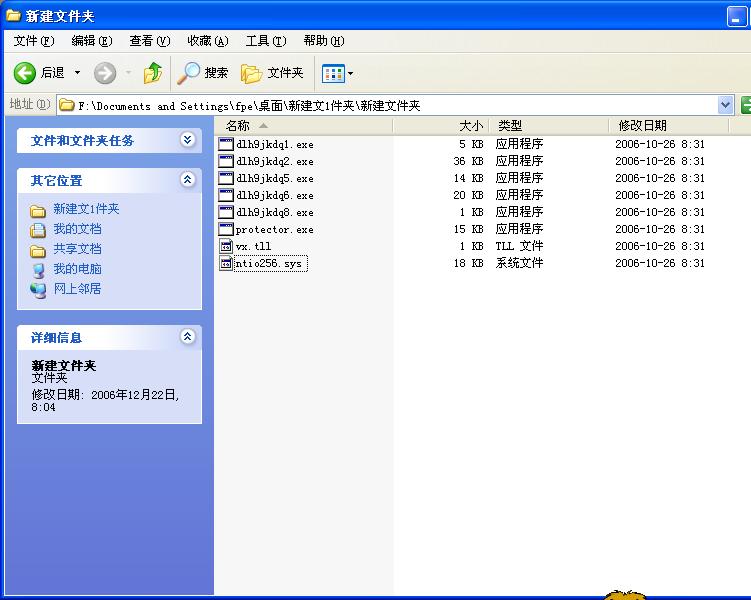Select file name dlh9jkdq8.exe
This screenshot has height=600, width=751.
point(274,213)
